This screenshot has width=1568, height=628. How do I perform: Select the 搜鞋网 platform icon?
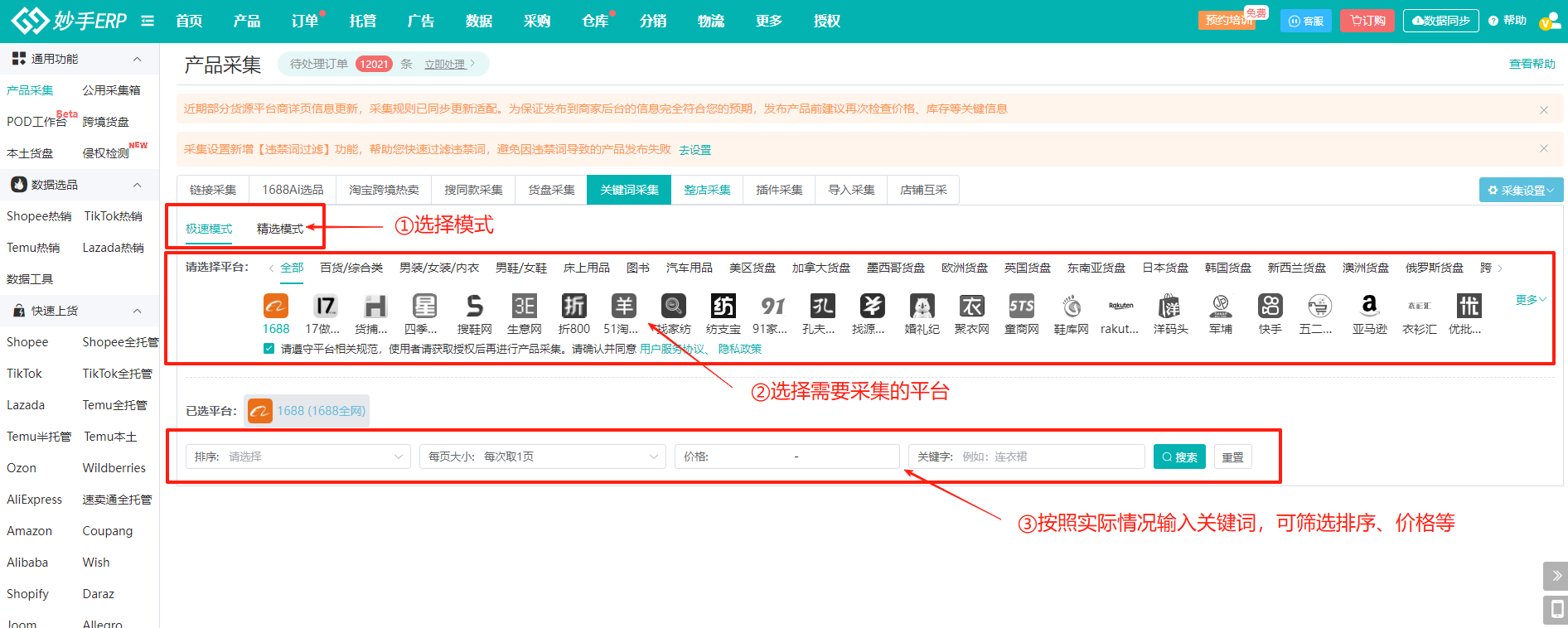474,307
